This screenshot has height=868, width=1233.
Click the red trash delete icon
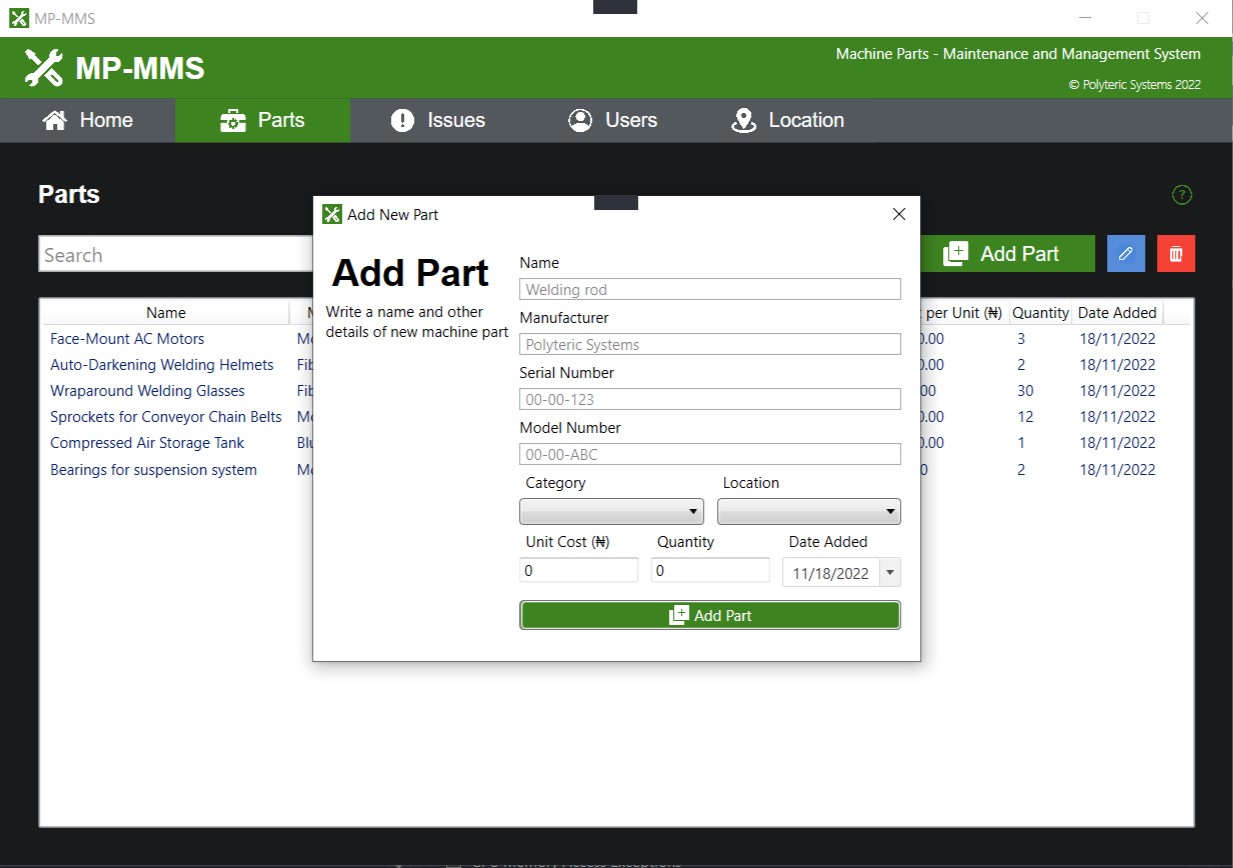[x=1175, y=253]
